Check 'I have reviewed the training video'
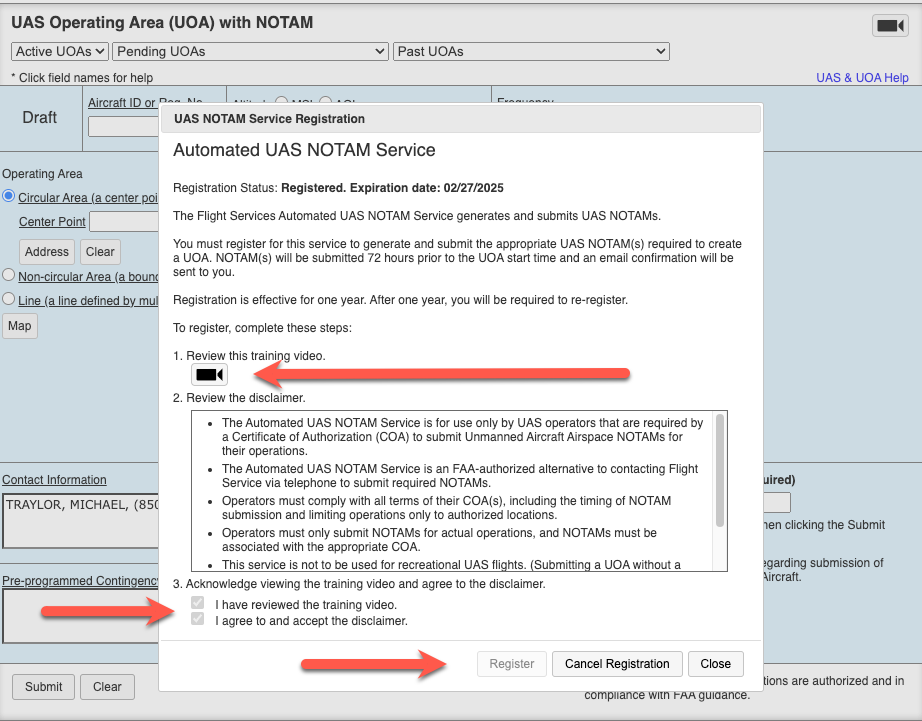Image resolution: width=922 pixels, height=721 pixels. click(198, 603)
